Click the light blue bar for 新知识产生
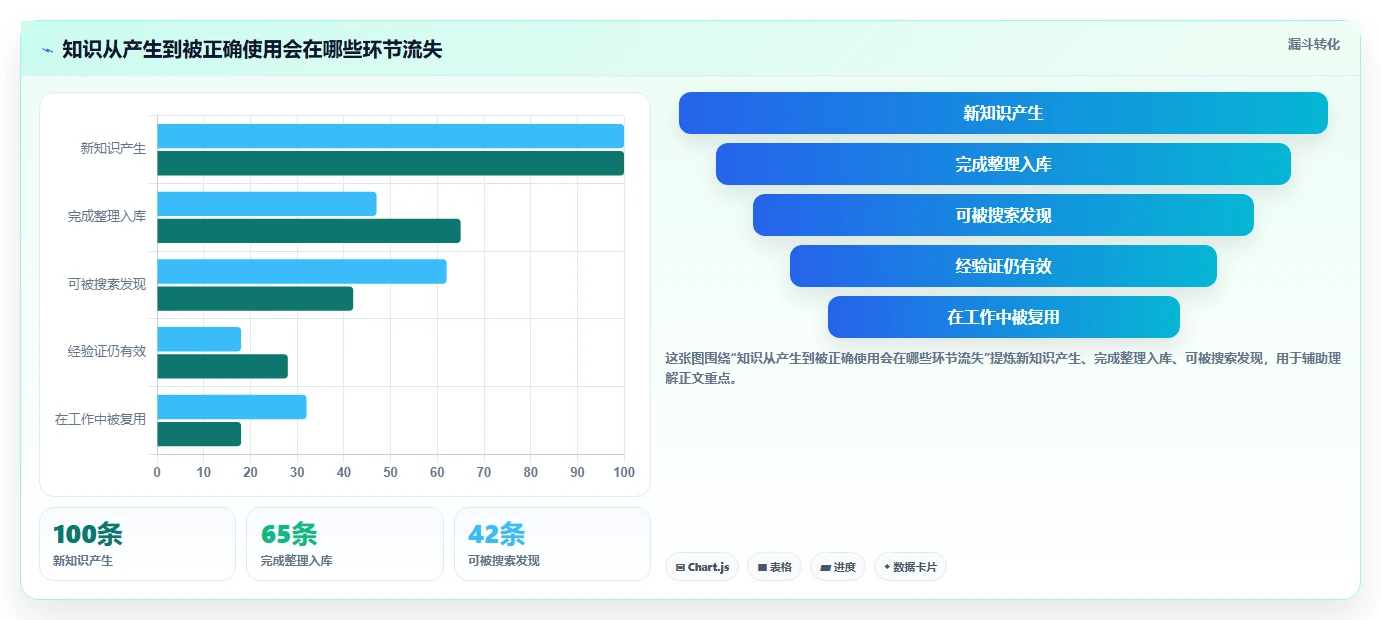This screenshot has width=1381, height=620. click(390, 136)
